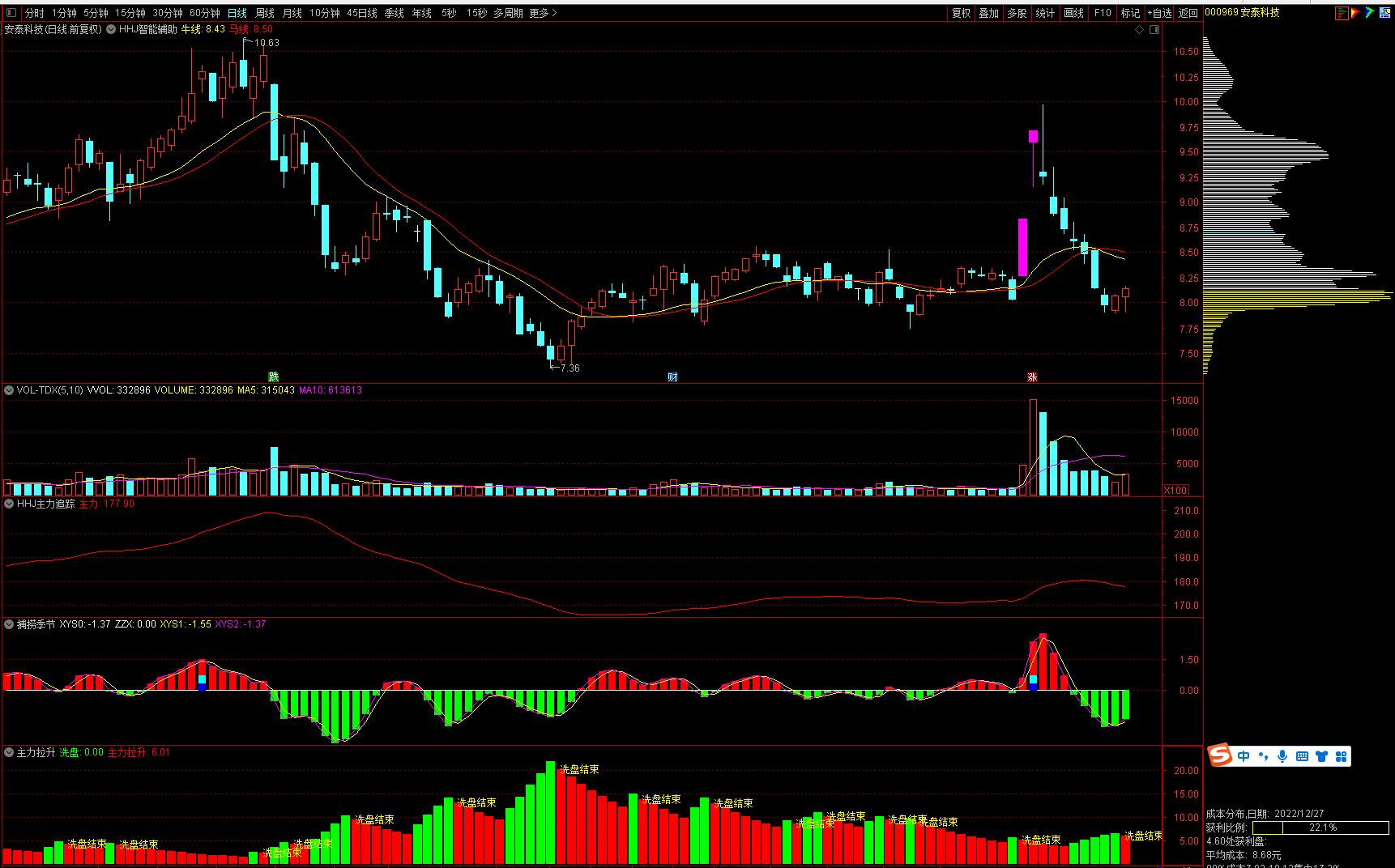Click the 获利比例 22.1% progress bar
Screen dimensions: 1395x868
click(1320, 828)
